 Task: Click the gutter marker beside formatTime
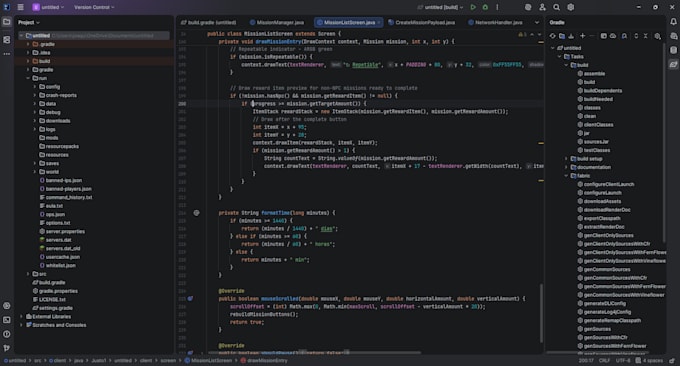pyautogui.click(x=196, y=213)
